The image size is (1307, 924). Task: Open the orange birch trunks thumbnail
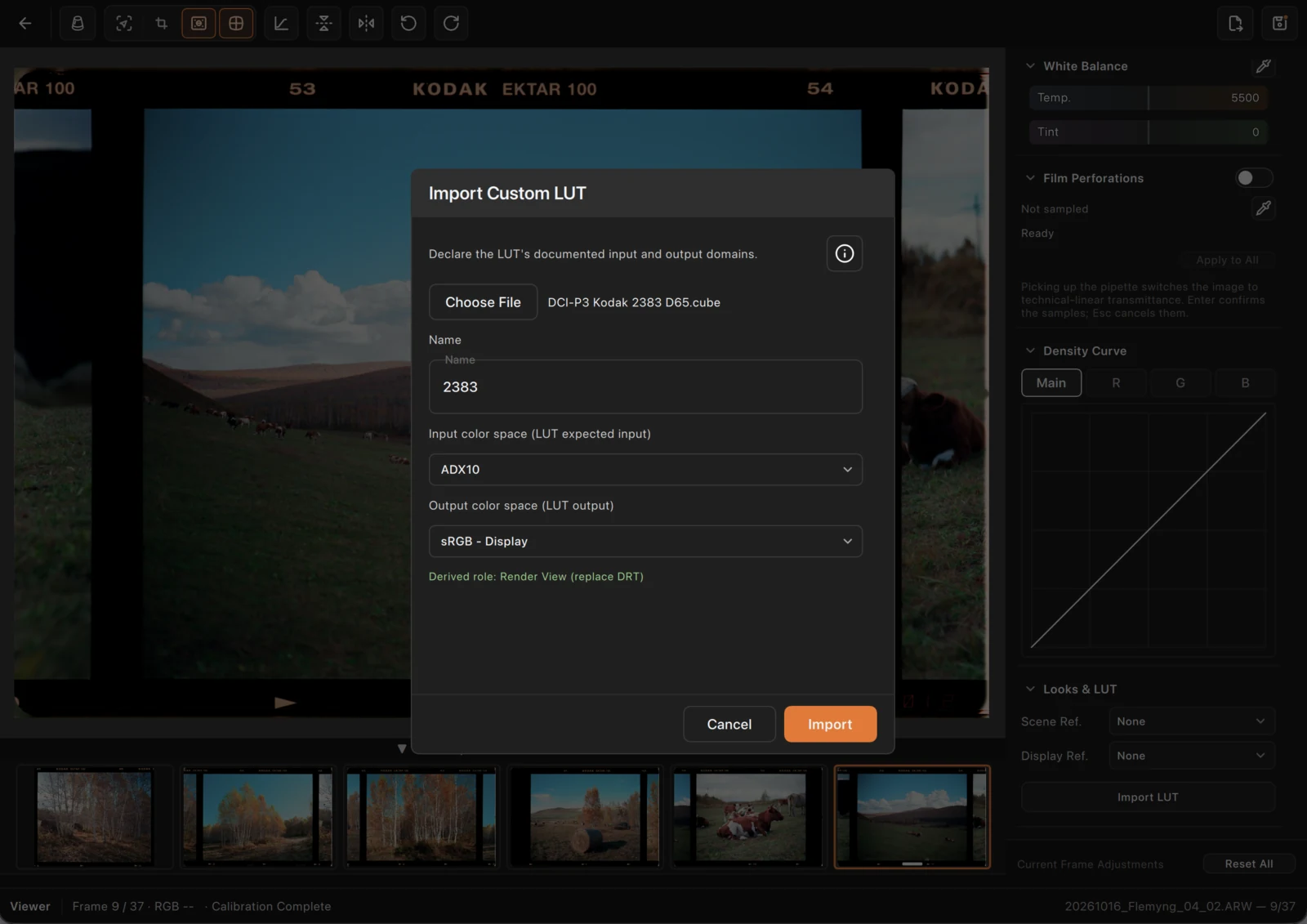[422, 817]
